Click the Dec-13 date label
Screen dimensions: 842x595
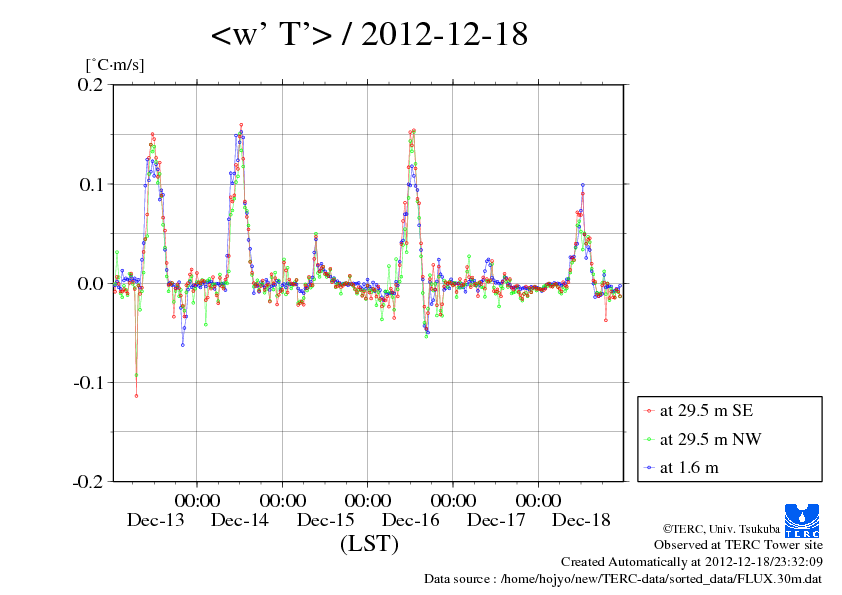155,520
